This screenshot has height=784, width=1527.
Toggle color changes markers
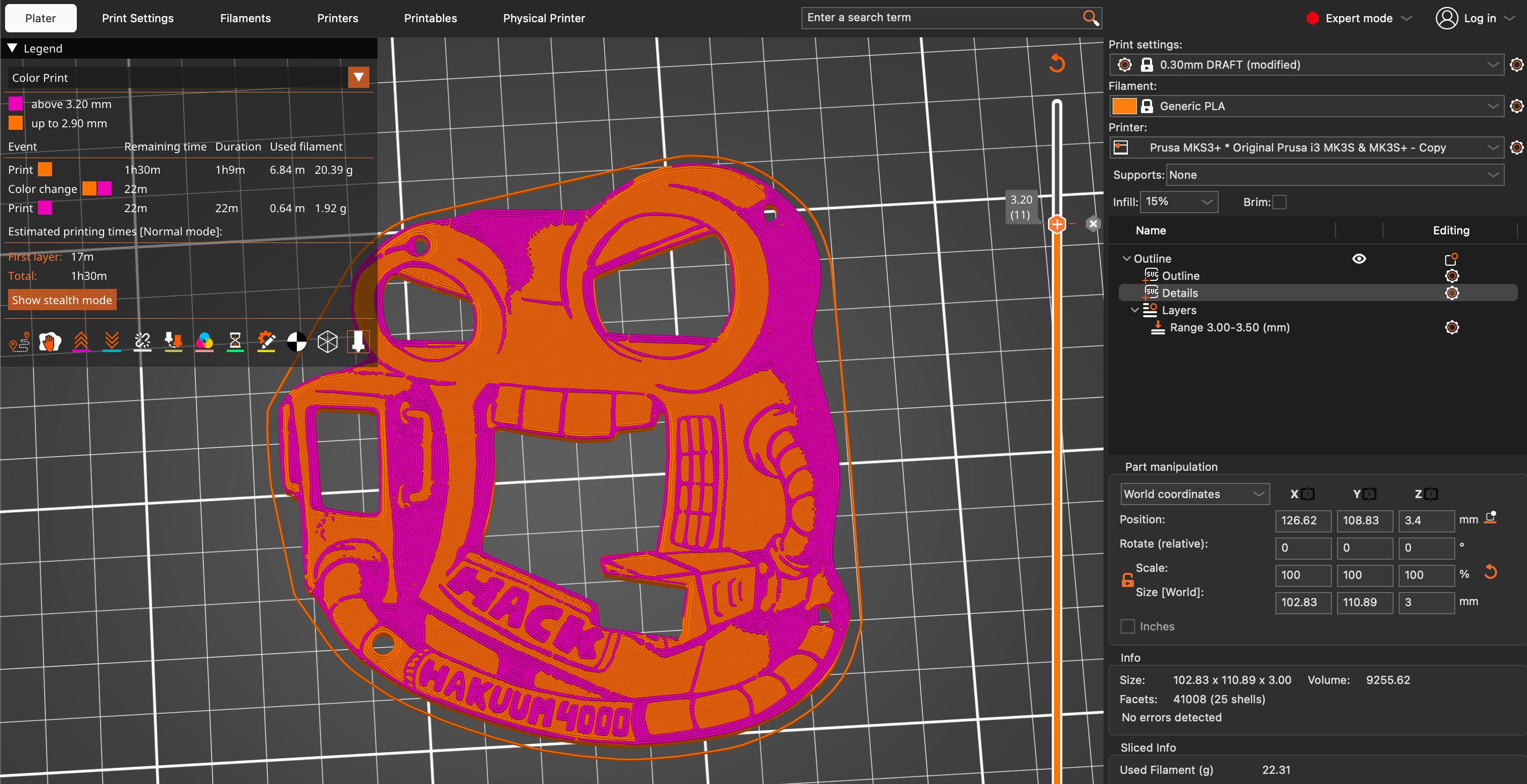pos(205,342)
